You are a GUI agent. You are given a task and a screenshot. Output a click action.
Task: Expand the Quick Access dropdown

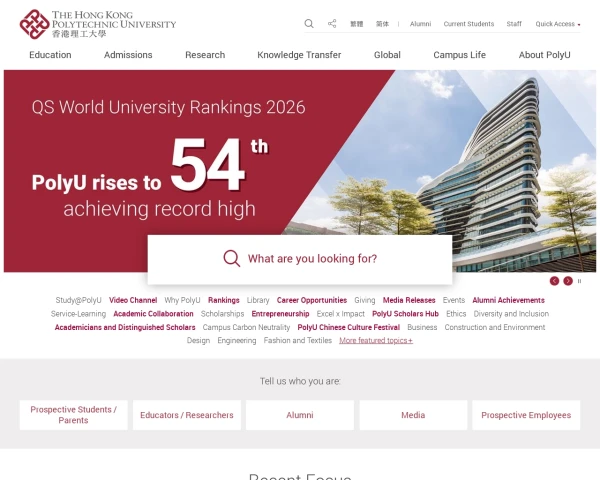click(x=558, y=24)
